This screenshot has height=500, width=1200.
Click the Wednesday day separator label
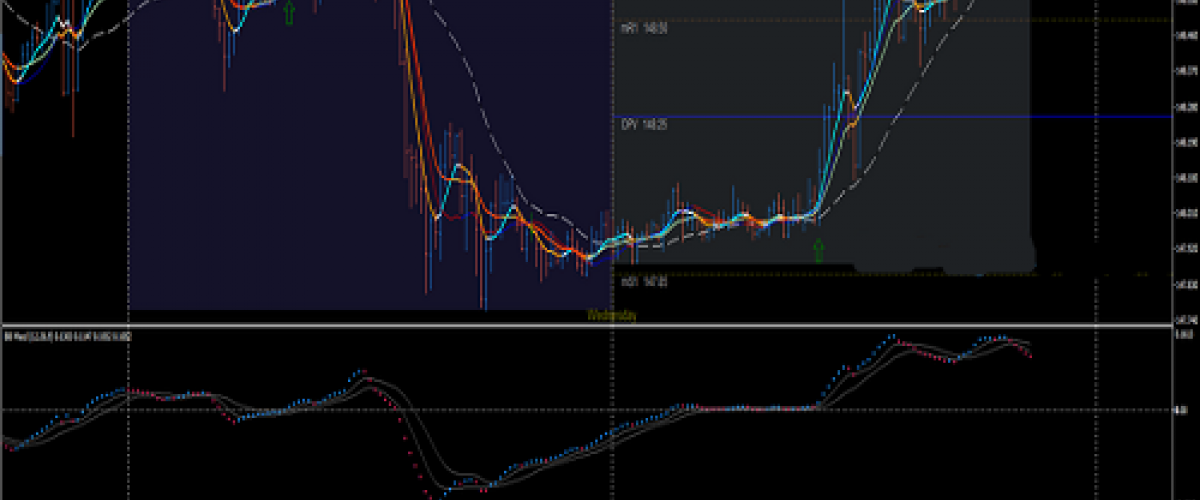coord(611,315)
